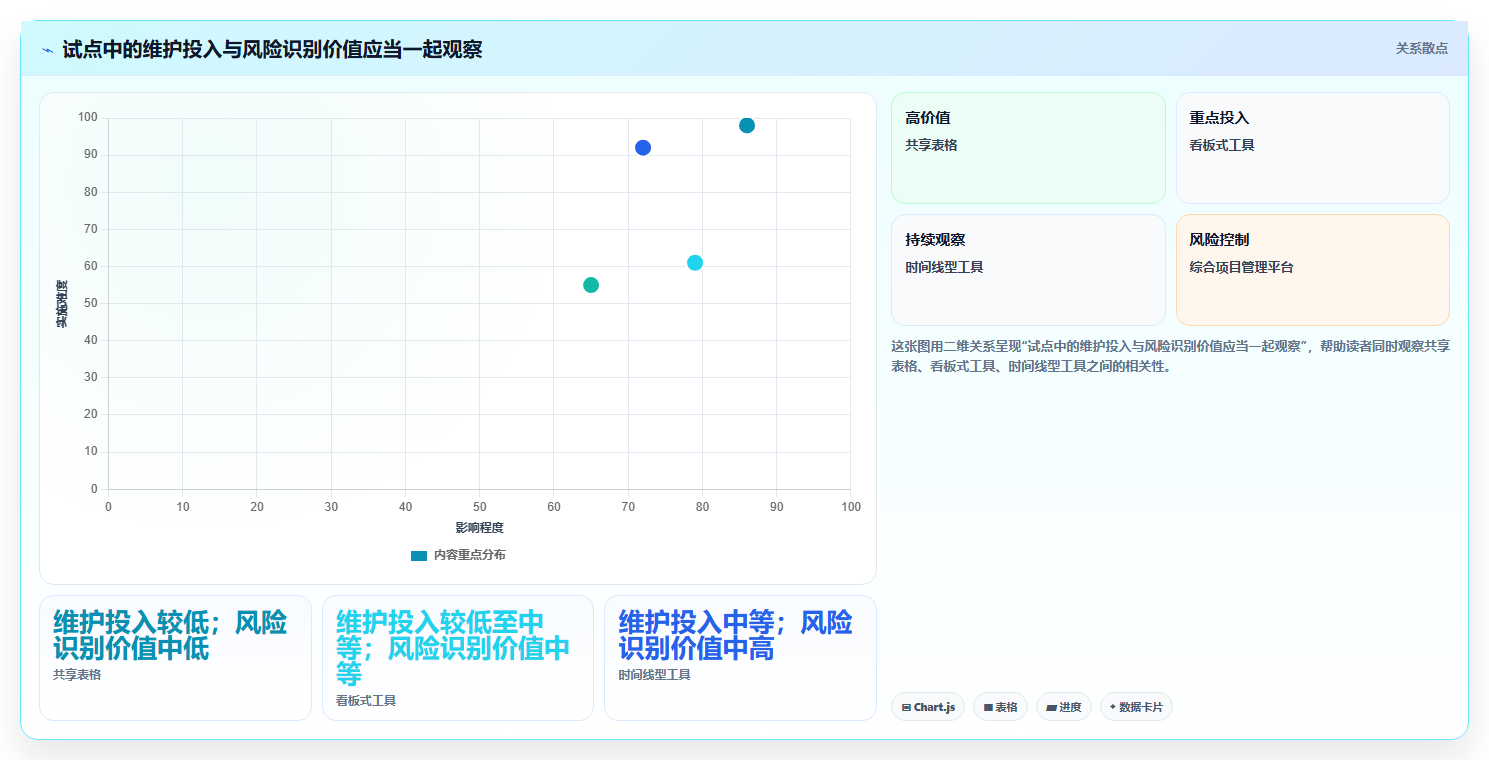Click the x-axis tick label 50
This screenshot has height=760, width=1489.
click(479, 507)
